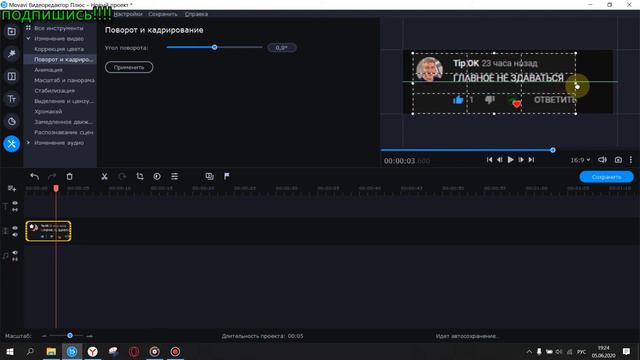Select Распознавание сцен tool
The image size is (640, 360).
[64, 132]
